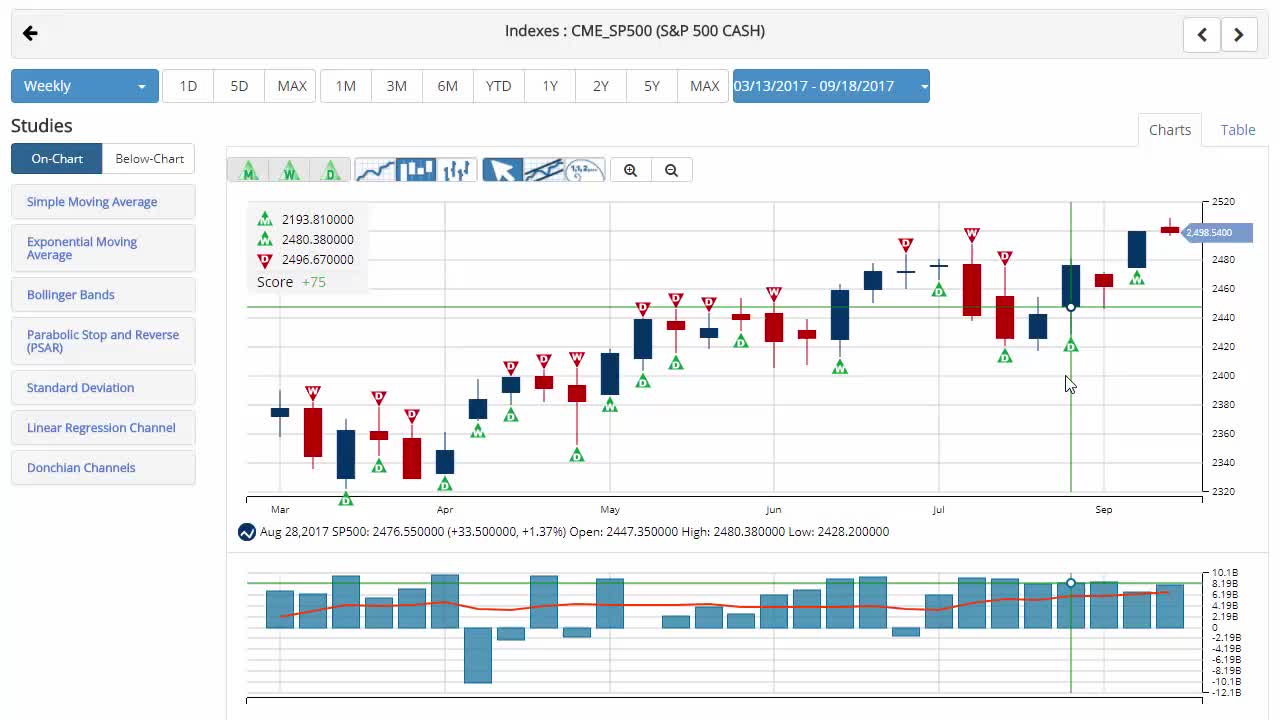
Task: Set range to 1Y
Action: tap(550, 86)
